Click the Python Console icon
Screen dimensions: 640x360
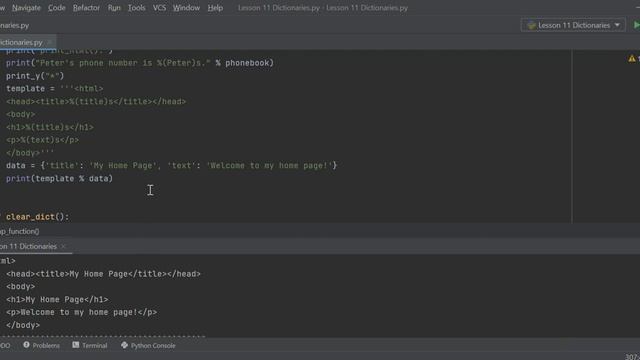tap(124, 345)
